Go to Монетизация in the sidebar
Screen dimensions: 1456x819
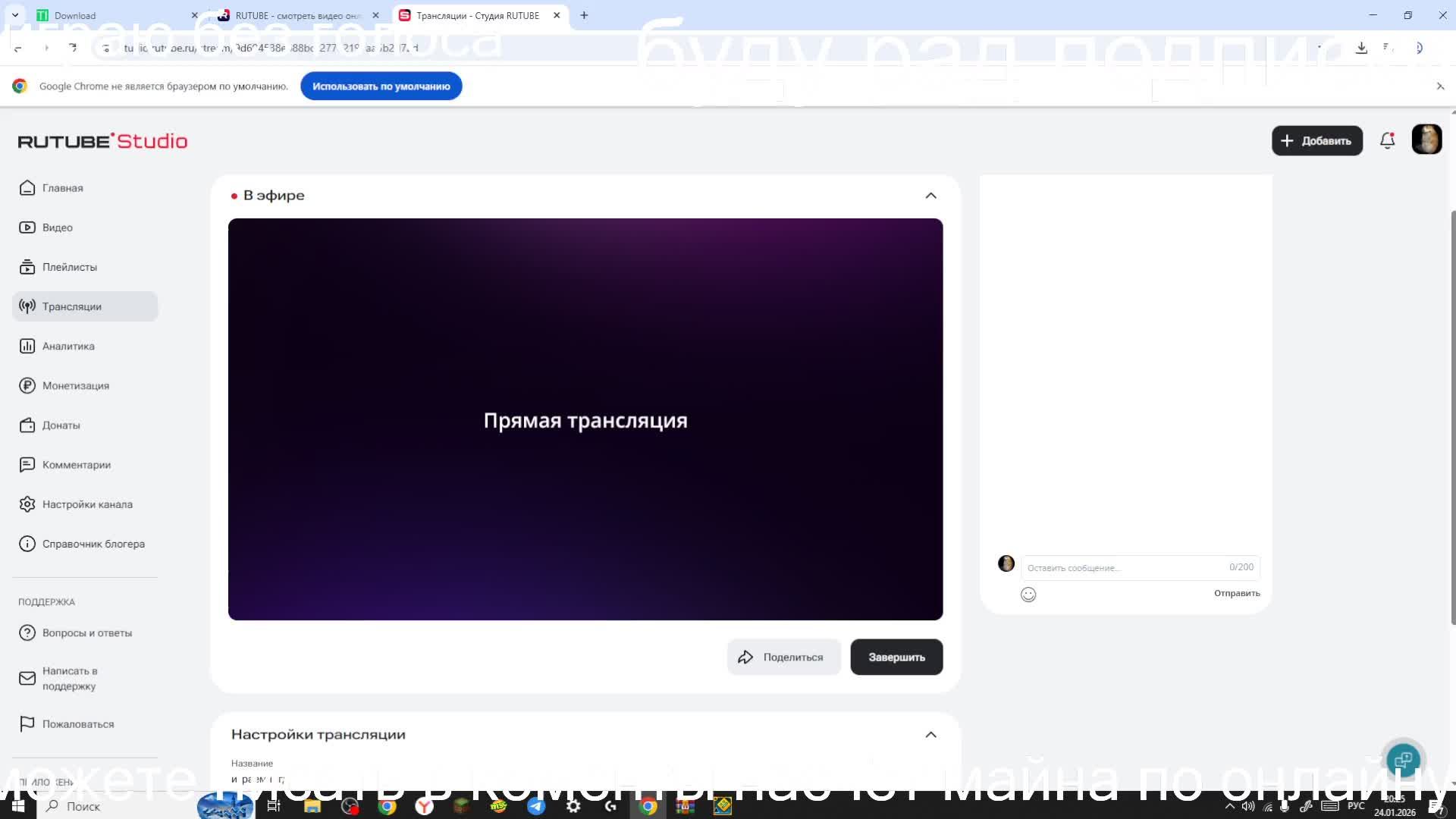click(x=75, y=385)
